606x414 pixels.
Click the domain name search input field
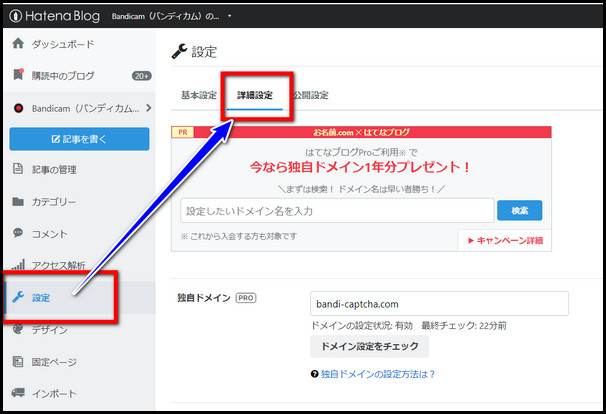pyautogui.click(x=337, y=211)
